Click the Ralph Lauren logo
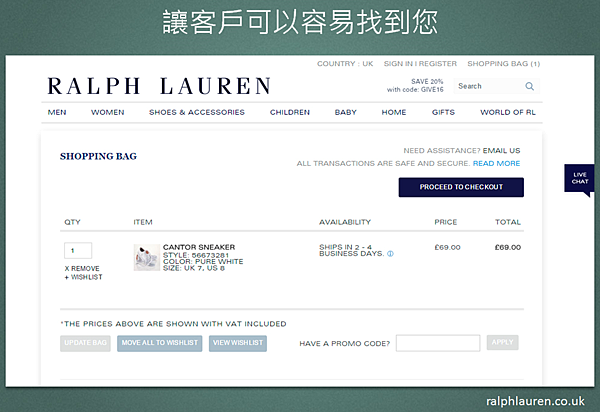 click(159, 86)
